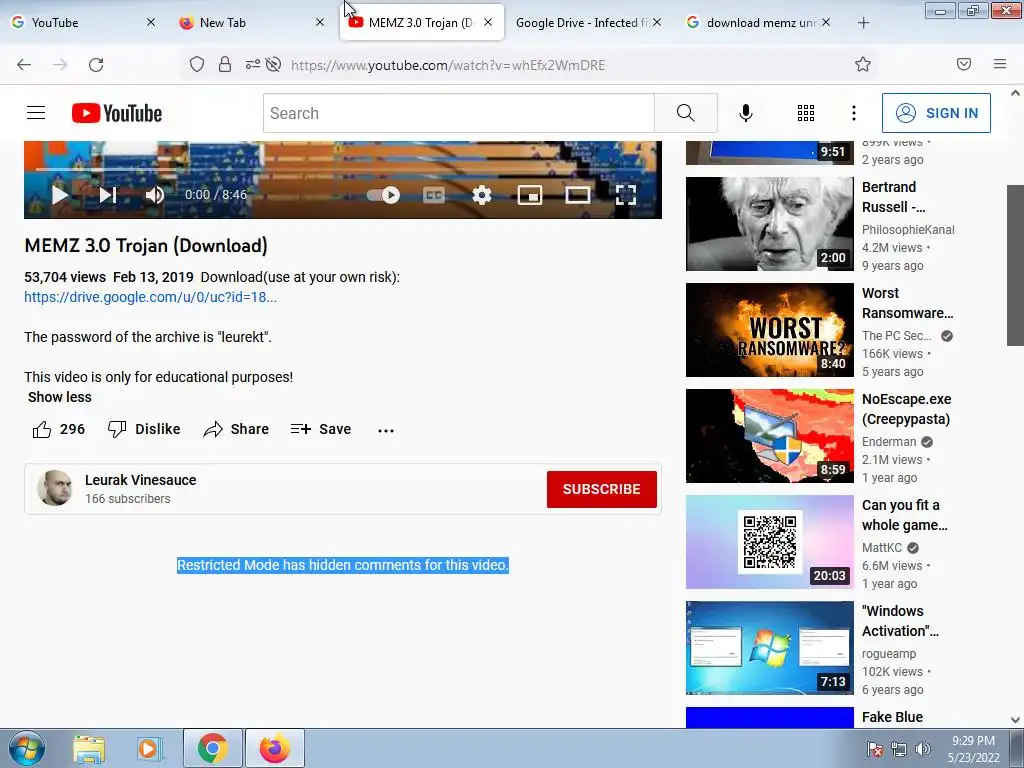Click the SIGN IN button
Viewport: 1024px width, 768px height.
click(936, 113)
